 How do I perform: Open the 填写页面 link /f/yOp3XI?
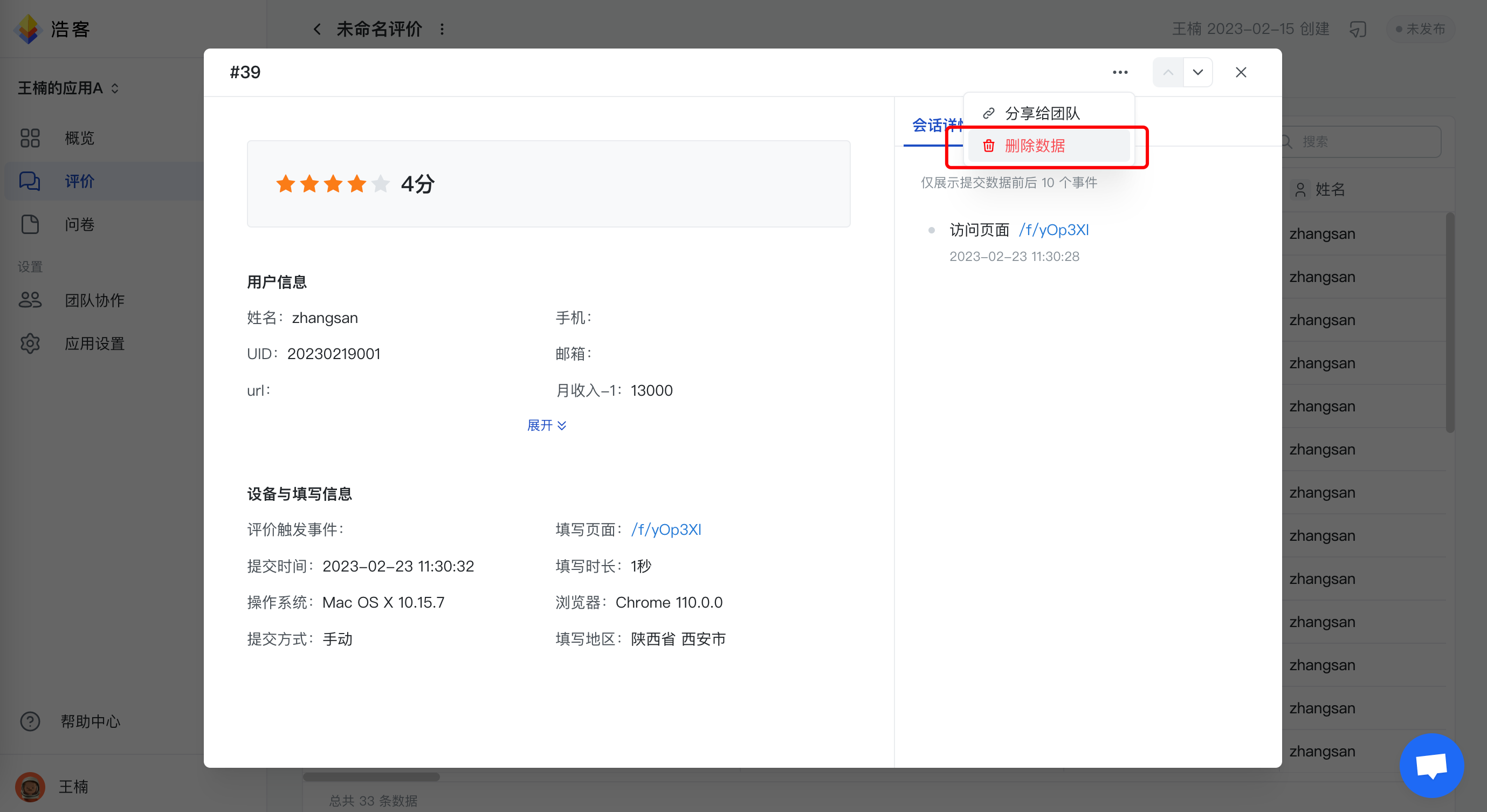click(x=666, y=529)
